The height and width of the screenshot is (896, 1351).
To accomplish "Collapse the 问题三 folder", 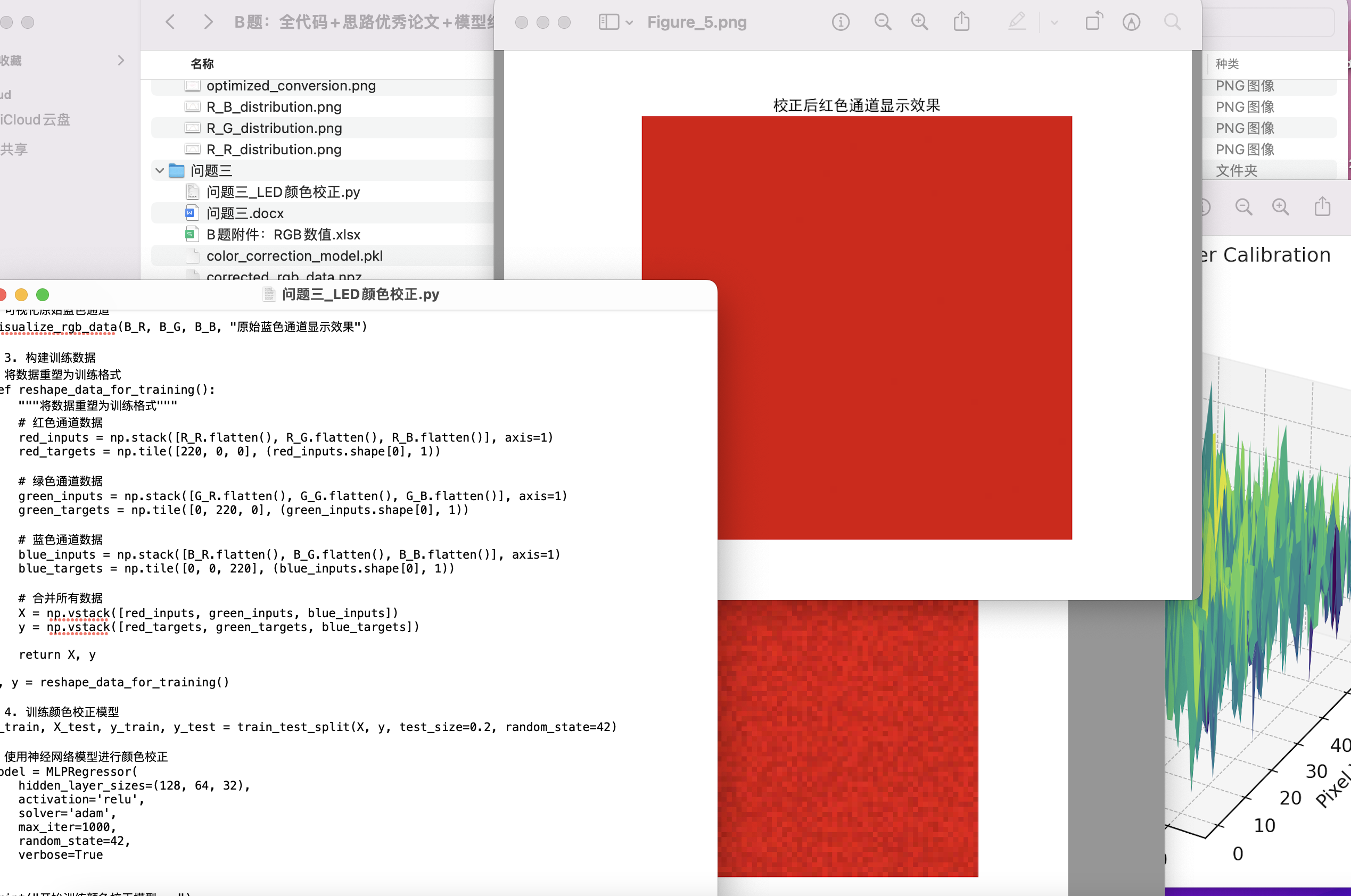I will pos(160,170).
